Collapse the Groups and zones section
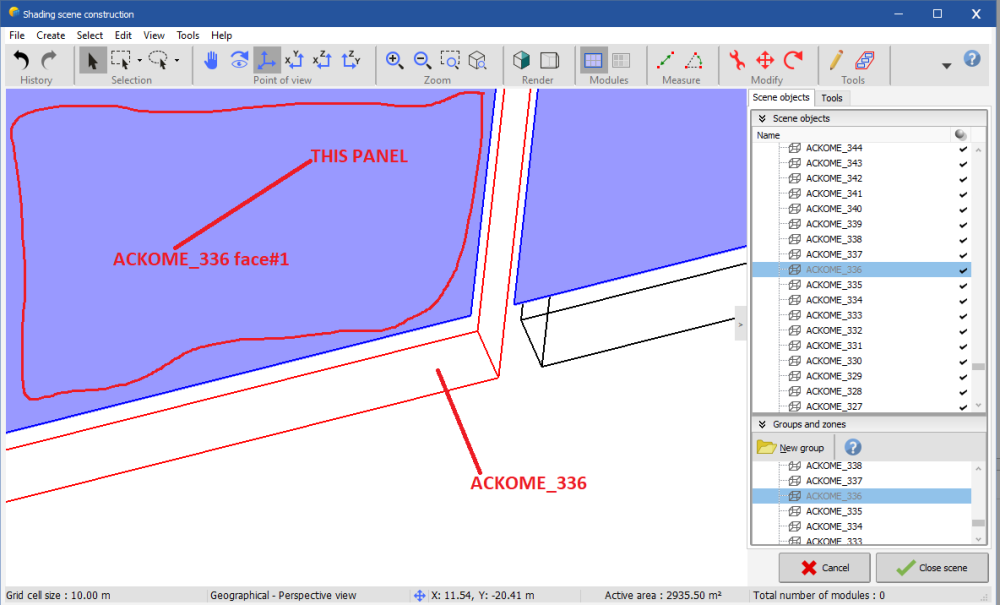 click(762, 424)
